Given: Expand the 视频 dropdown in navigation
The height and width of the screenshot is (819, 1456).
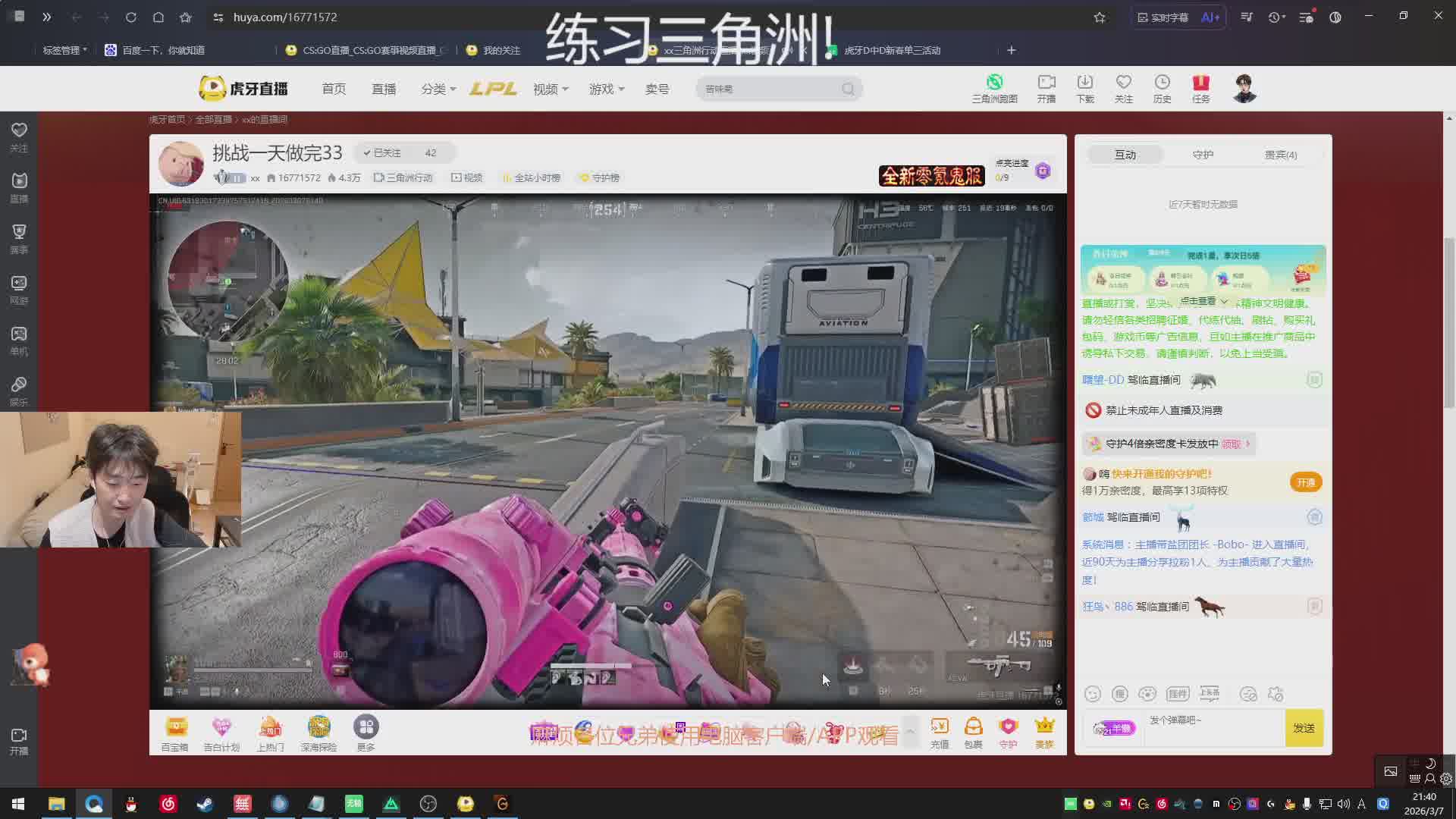Looking at the screenshot, I should pos(551,89).
